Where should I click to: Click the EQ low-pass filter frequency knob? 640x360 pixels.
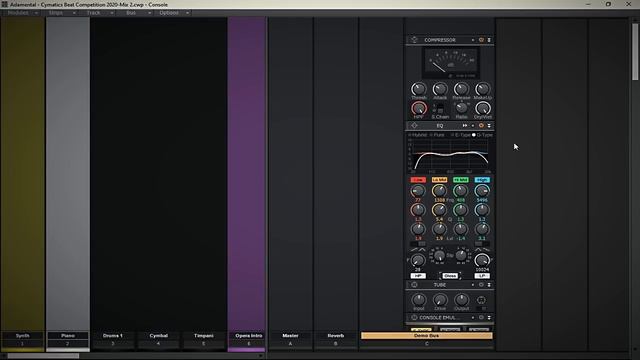pos(482,260)
